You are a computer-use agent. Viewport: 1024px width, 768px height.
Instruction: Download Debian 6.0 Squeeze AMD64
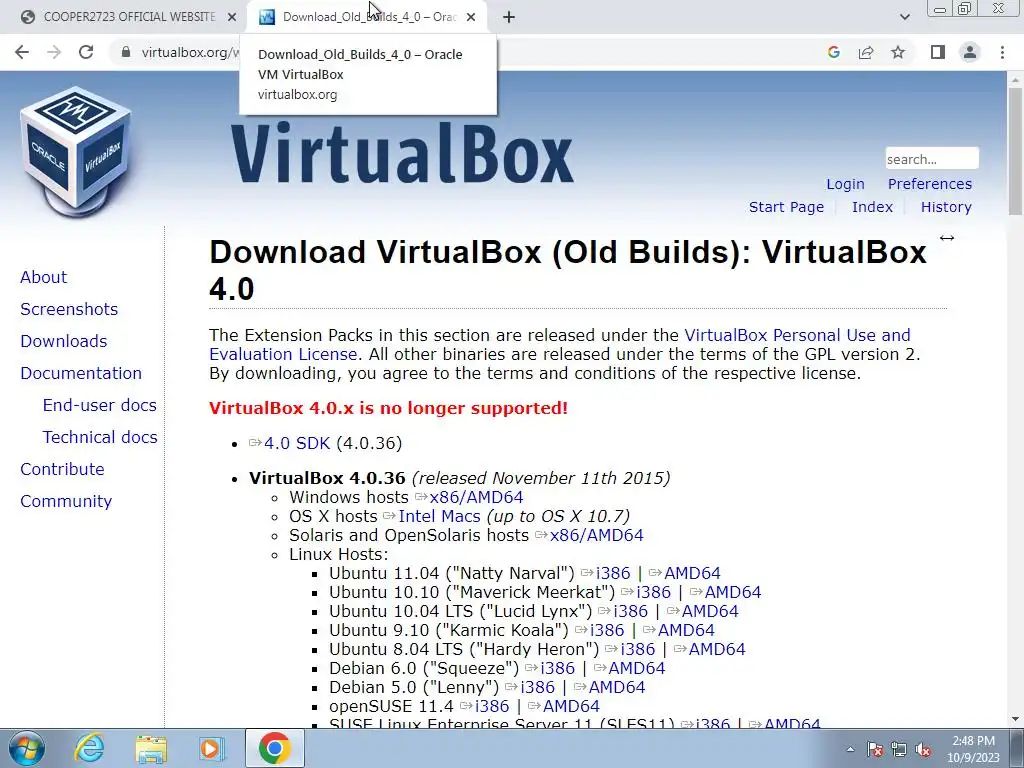[x=637, y=668]
